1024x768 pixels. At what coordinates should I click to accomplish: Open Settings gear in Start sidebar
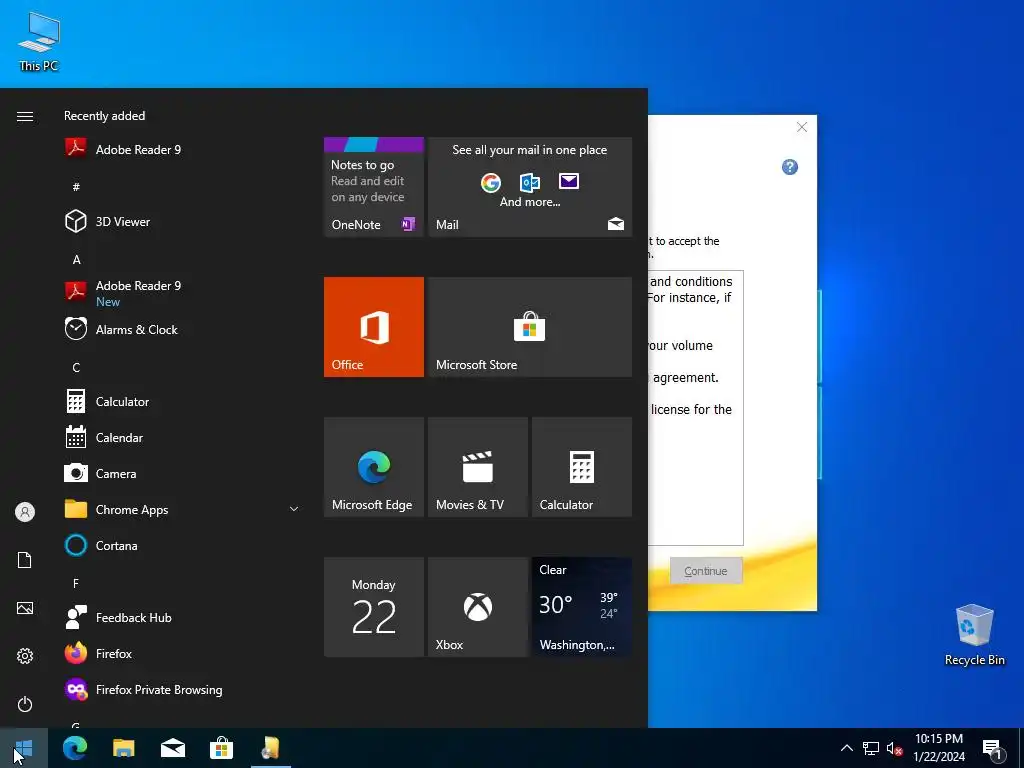point(25,656)
